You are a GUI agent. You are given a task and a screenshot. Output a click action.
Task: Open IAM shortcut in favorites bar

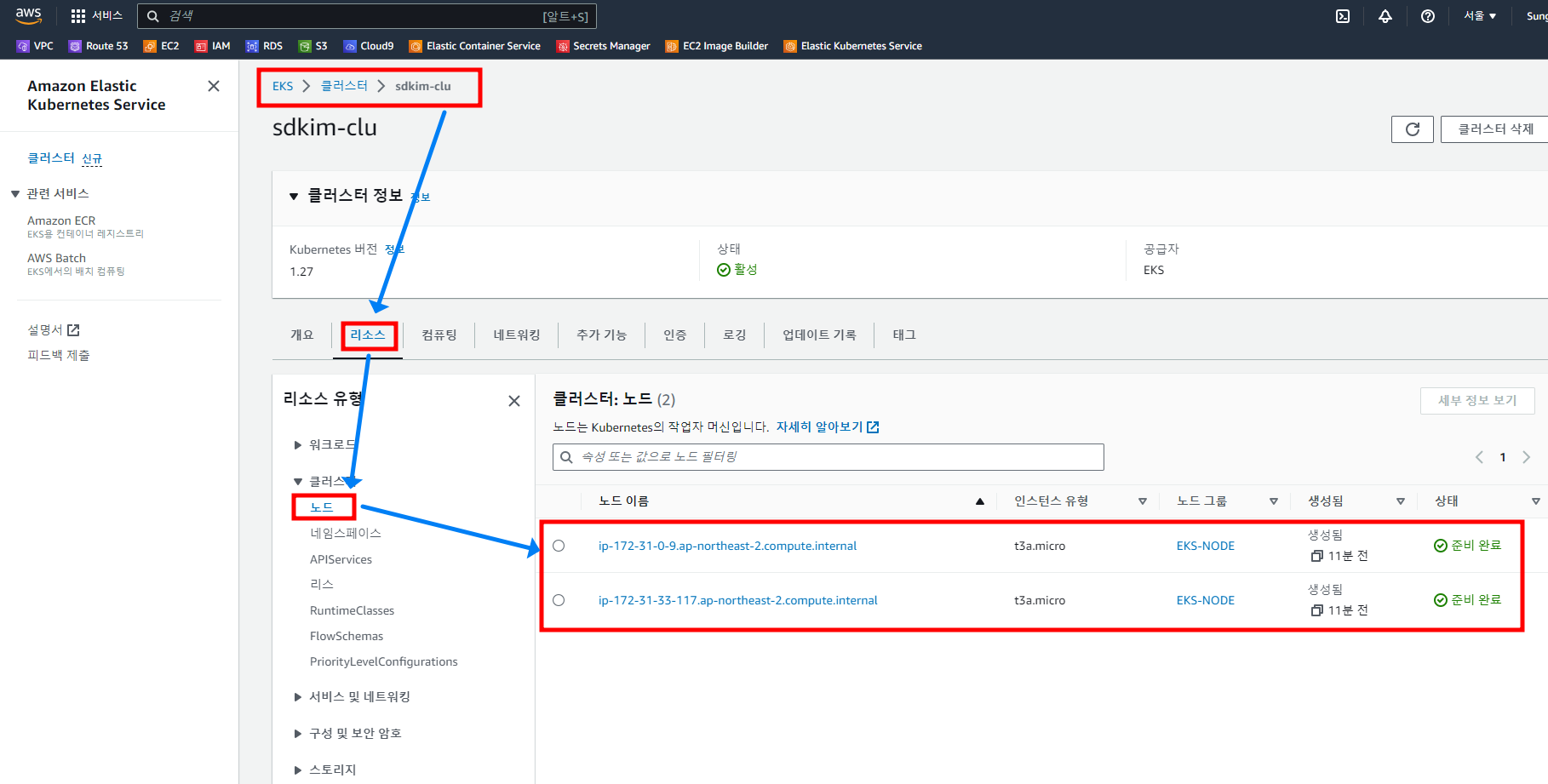[212, 46]
